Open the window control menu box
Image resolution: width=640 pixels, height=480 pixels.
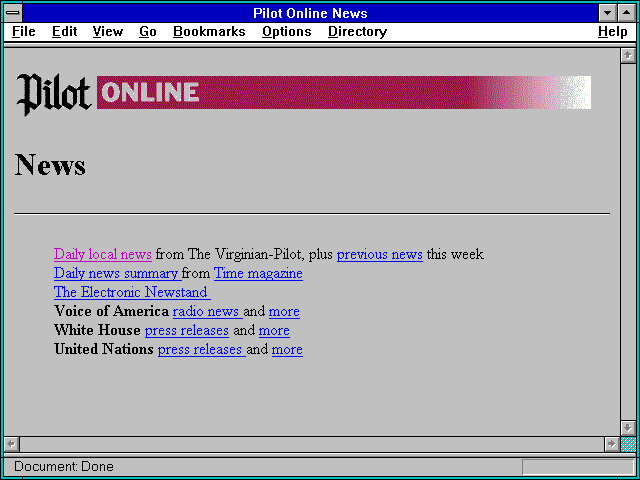point(13,13)
